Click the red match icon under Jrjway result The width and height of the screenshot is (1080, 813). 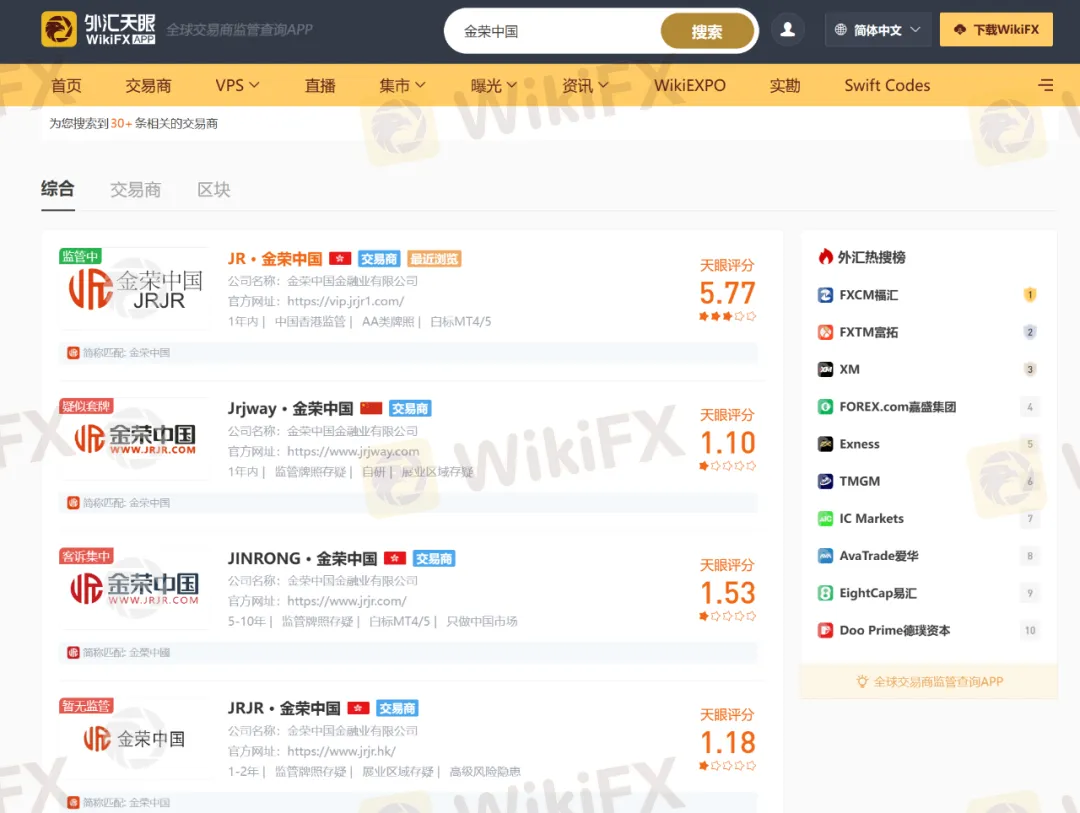tap(73, 502)
